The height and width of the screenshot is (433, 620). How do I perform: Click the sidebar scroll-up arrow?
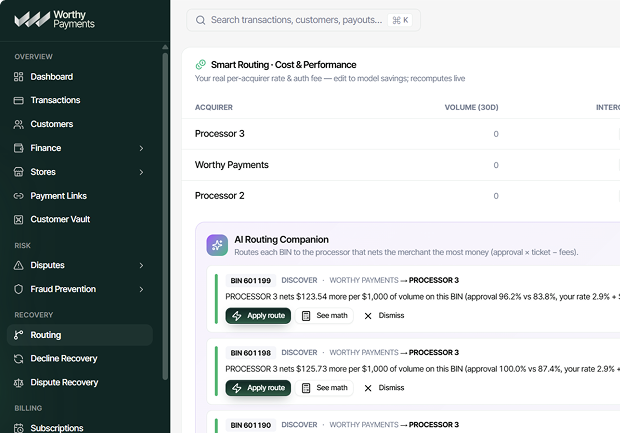pyautogui.click(x=165, y=47)
